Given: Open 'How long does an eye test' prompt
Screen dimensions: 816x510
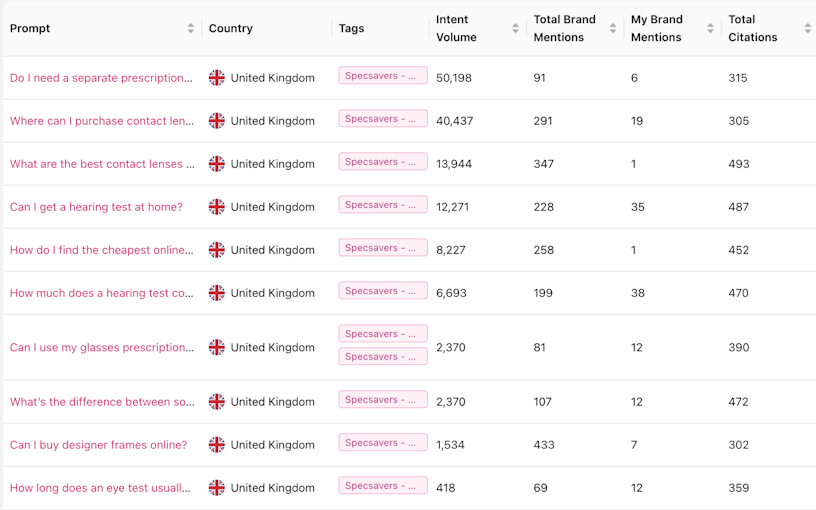Looking at the screenshot, I should tap(100, 488).
